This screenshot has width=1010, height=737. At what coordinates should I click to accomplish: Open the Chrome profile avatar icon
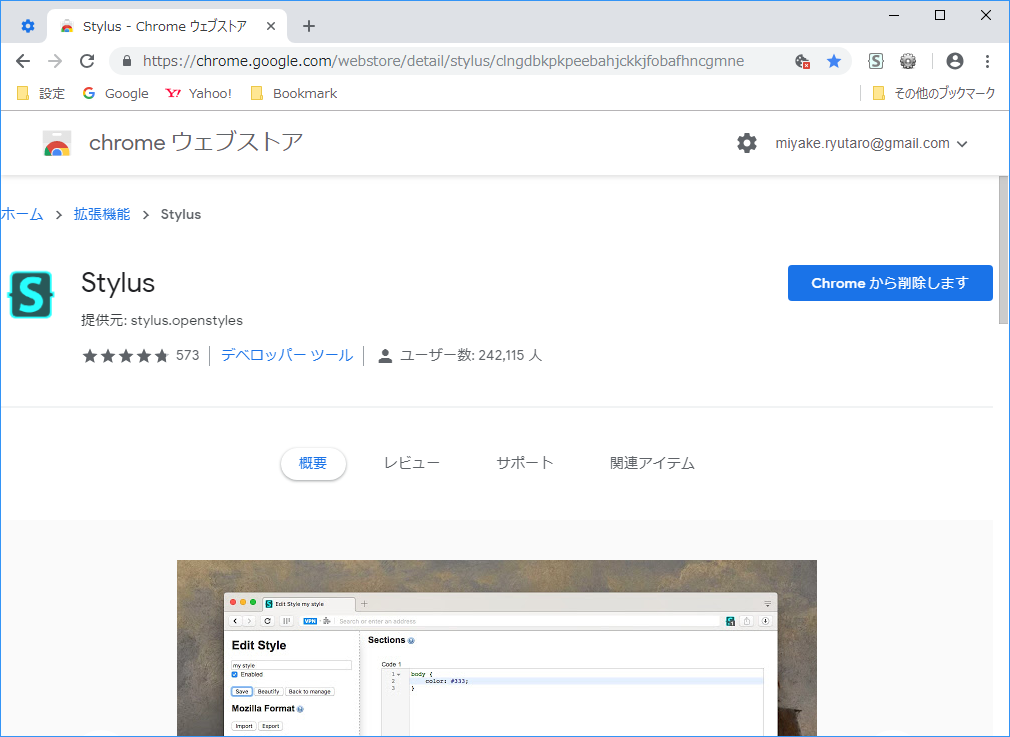[x=955, y=61]
